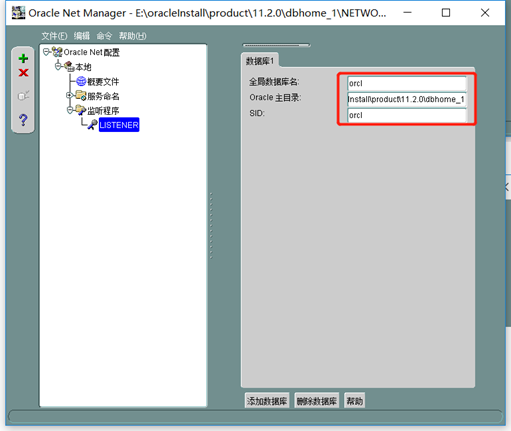
Task: Select 监听程序 label in the tree
Action: click(x=103, y=110)
